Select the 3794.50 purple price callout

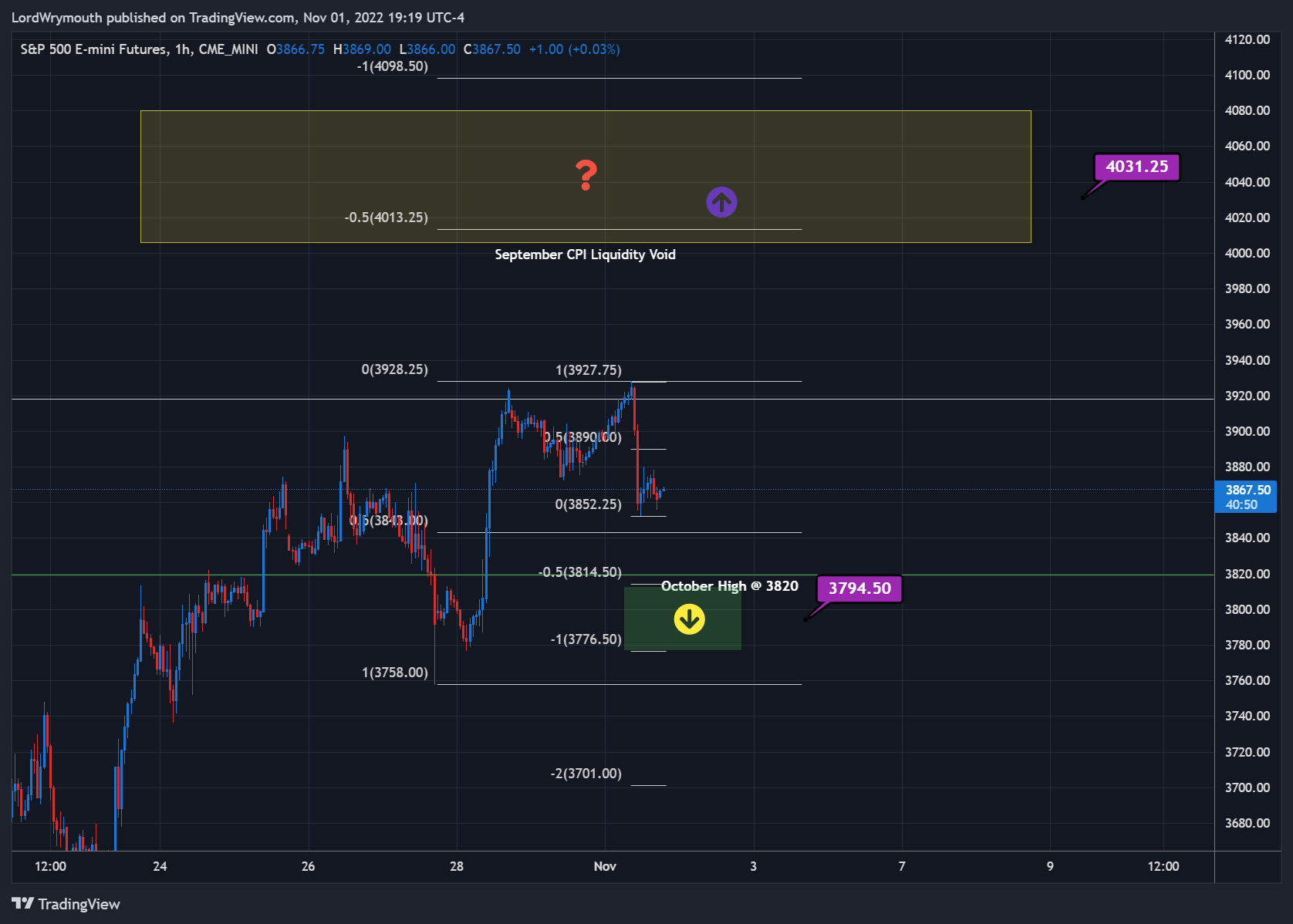[859, 588]
